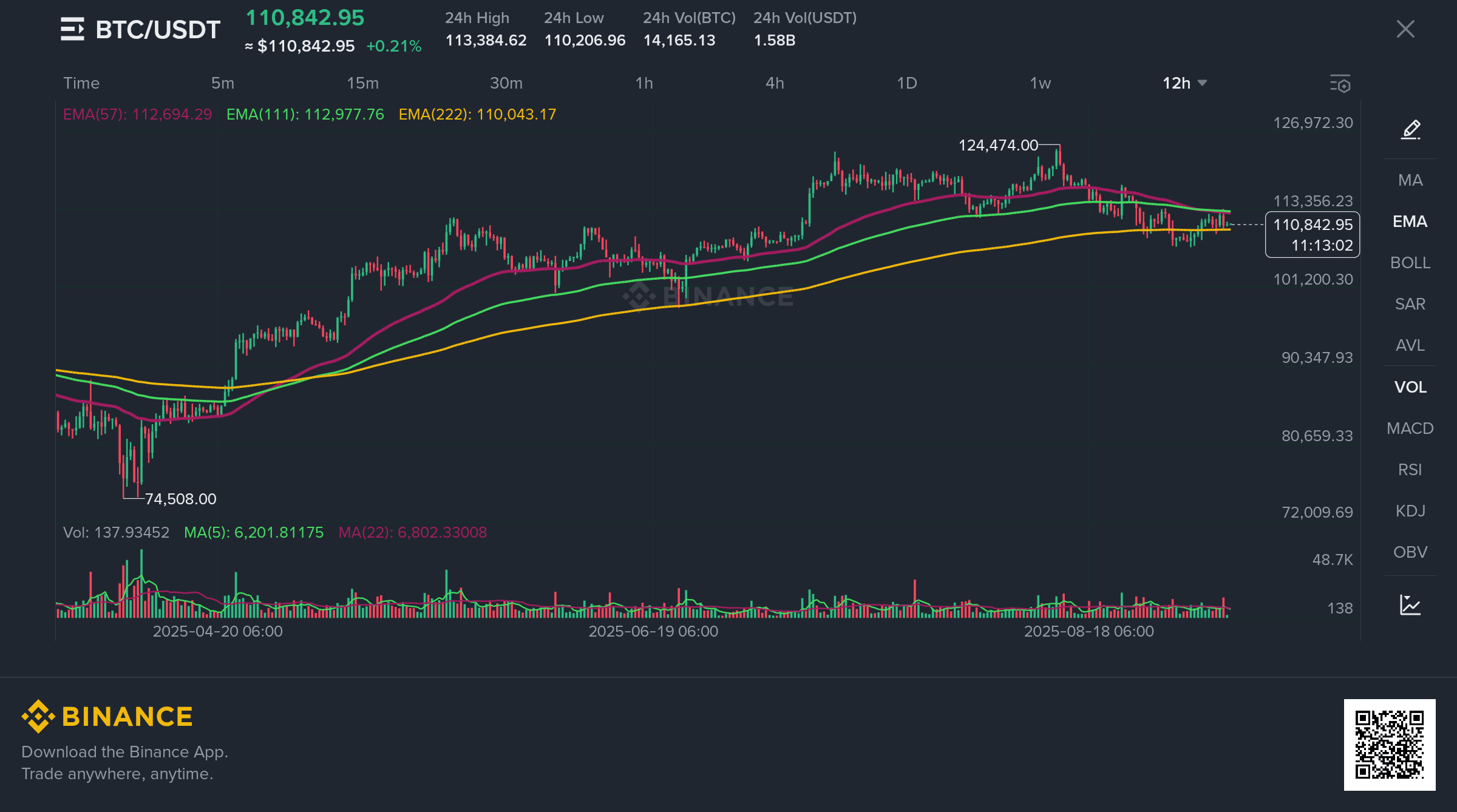1457x812 pixels.
Task: Select the pencil drawing tool icon
Action: click(x=1410, y=129)
